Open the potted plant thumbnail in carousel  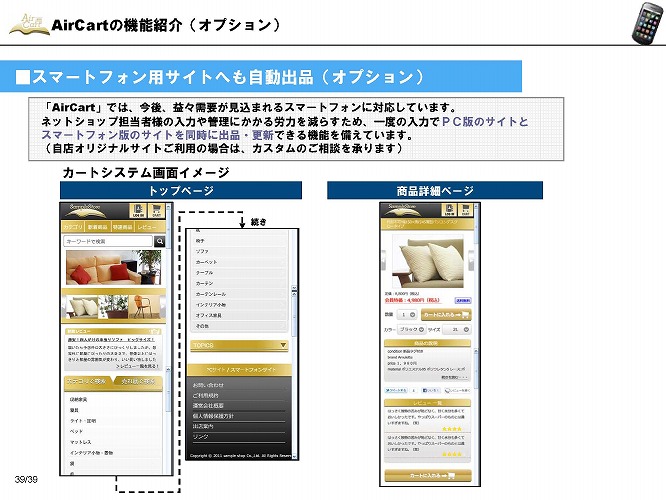113,306
